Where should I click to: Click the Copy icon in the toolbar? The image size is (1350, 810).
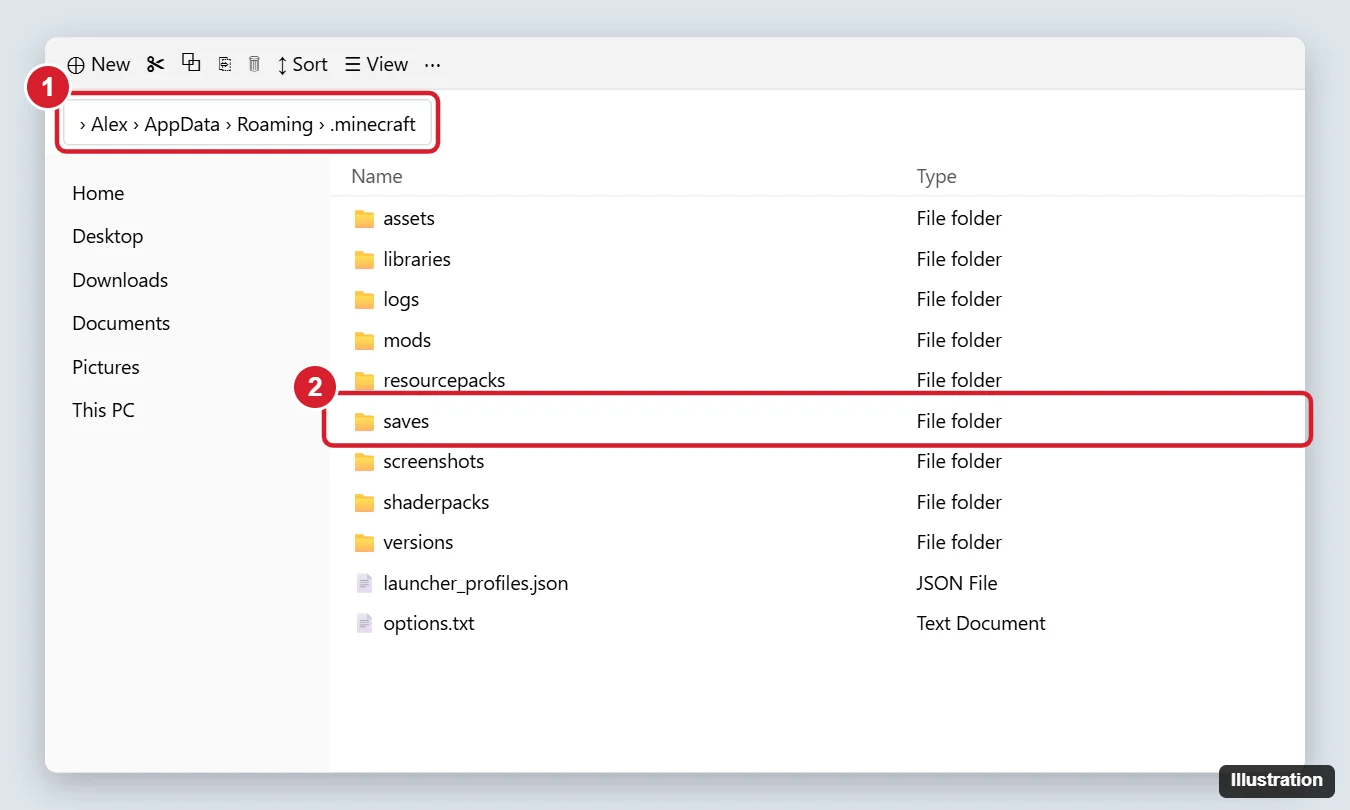(191, 63)
